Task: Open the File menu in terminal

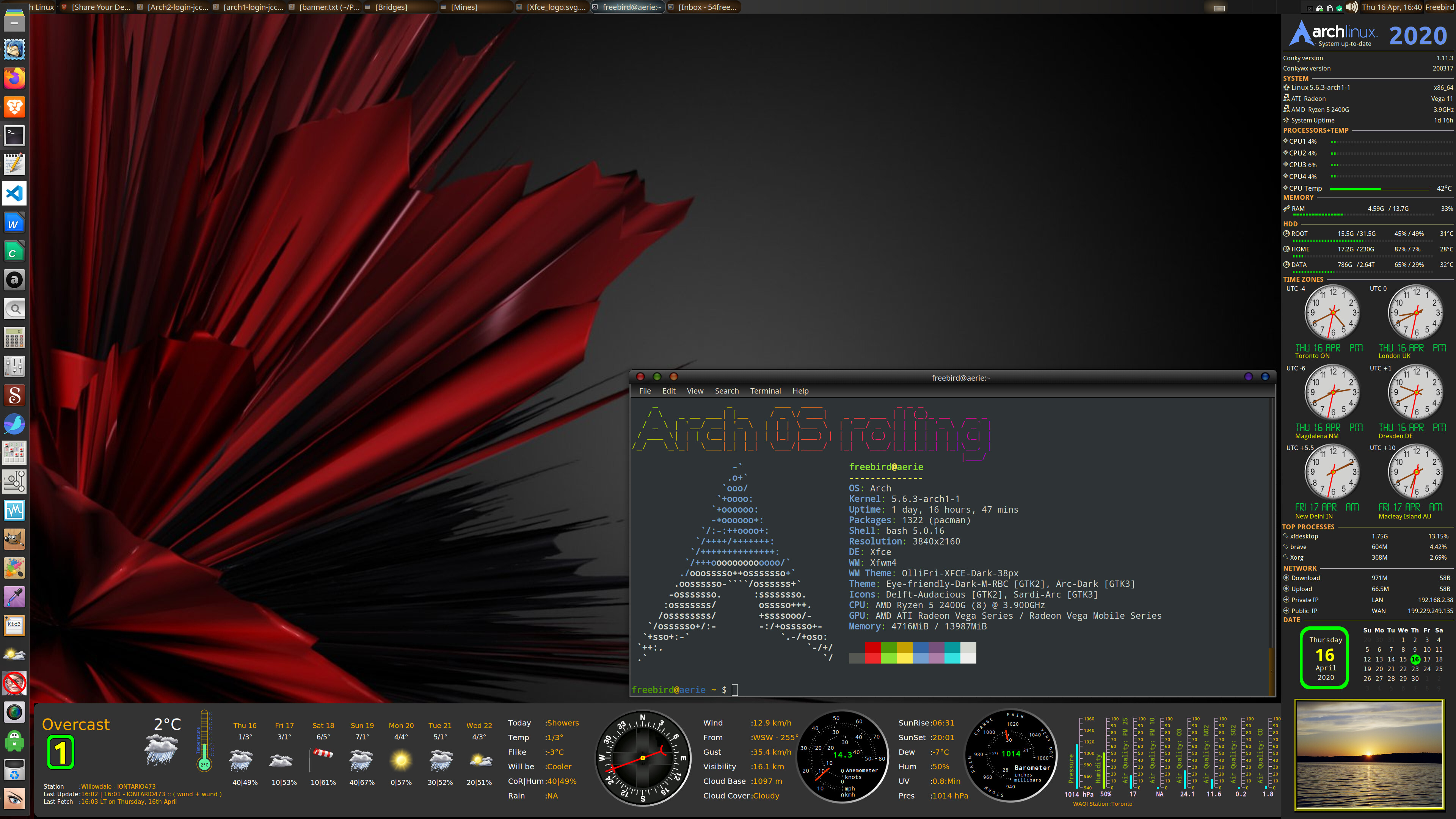Action: point(645,391)
